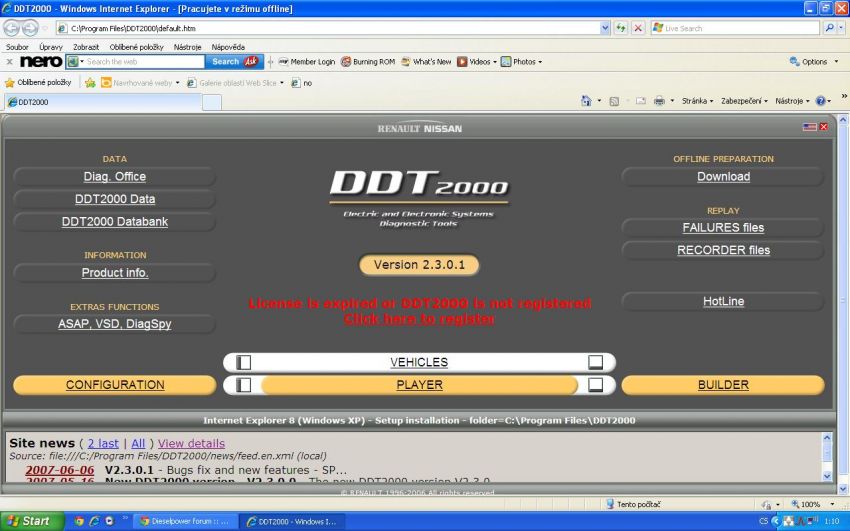The width and height of the screenshot is (850, 531).
Task: Click the US flag language icon
Action: [x=810, y=127]
